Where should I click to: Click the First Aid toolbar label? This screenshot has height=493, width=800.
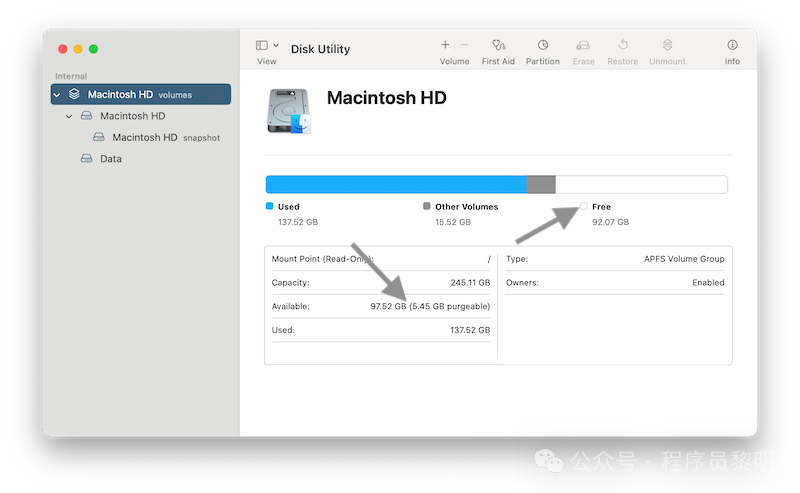point(498,61)
